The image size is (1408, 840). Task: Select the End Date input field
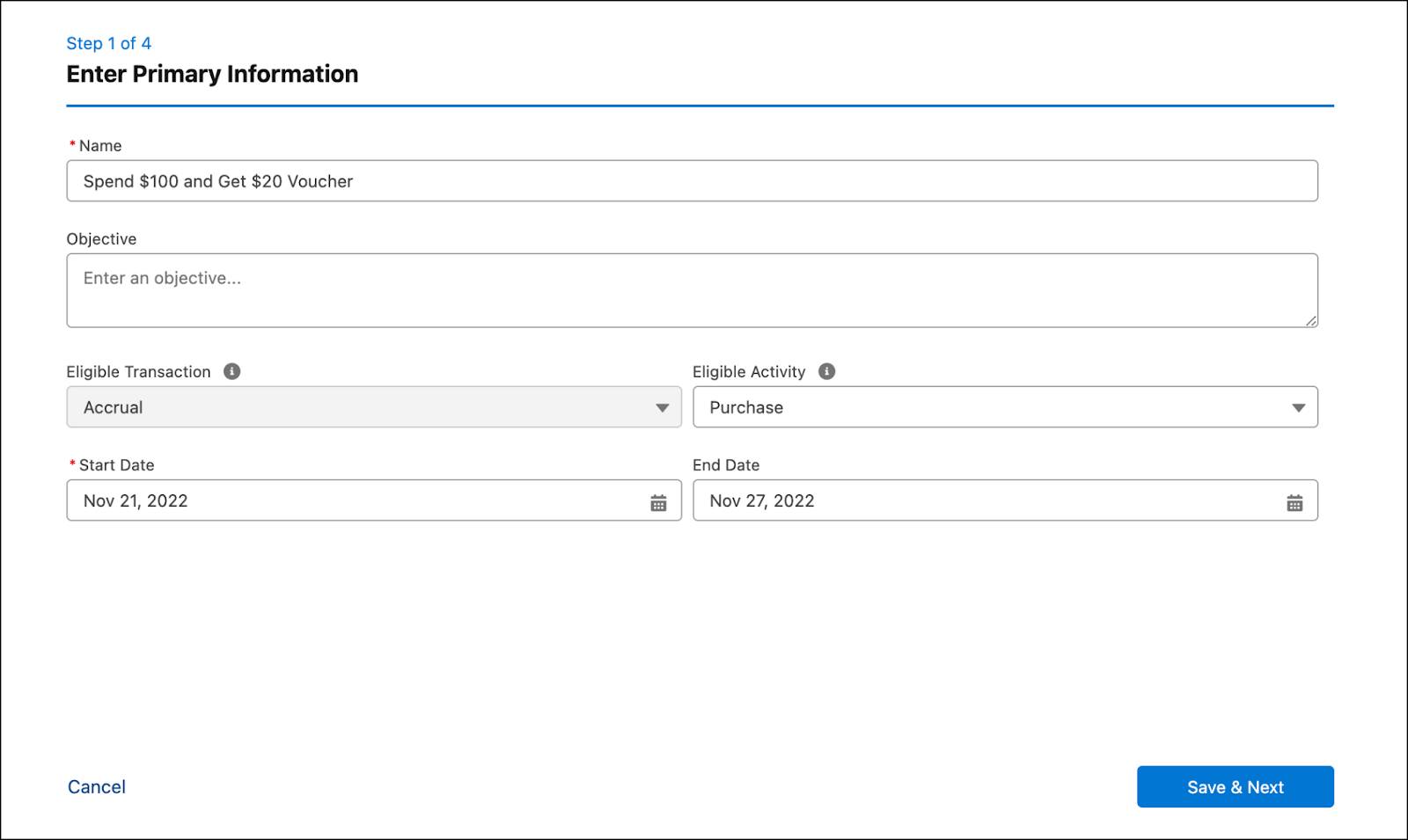click(x=968, y=500)
